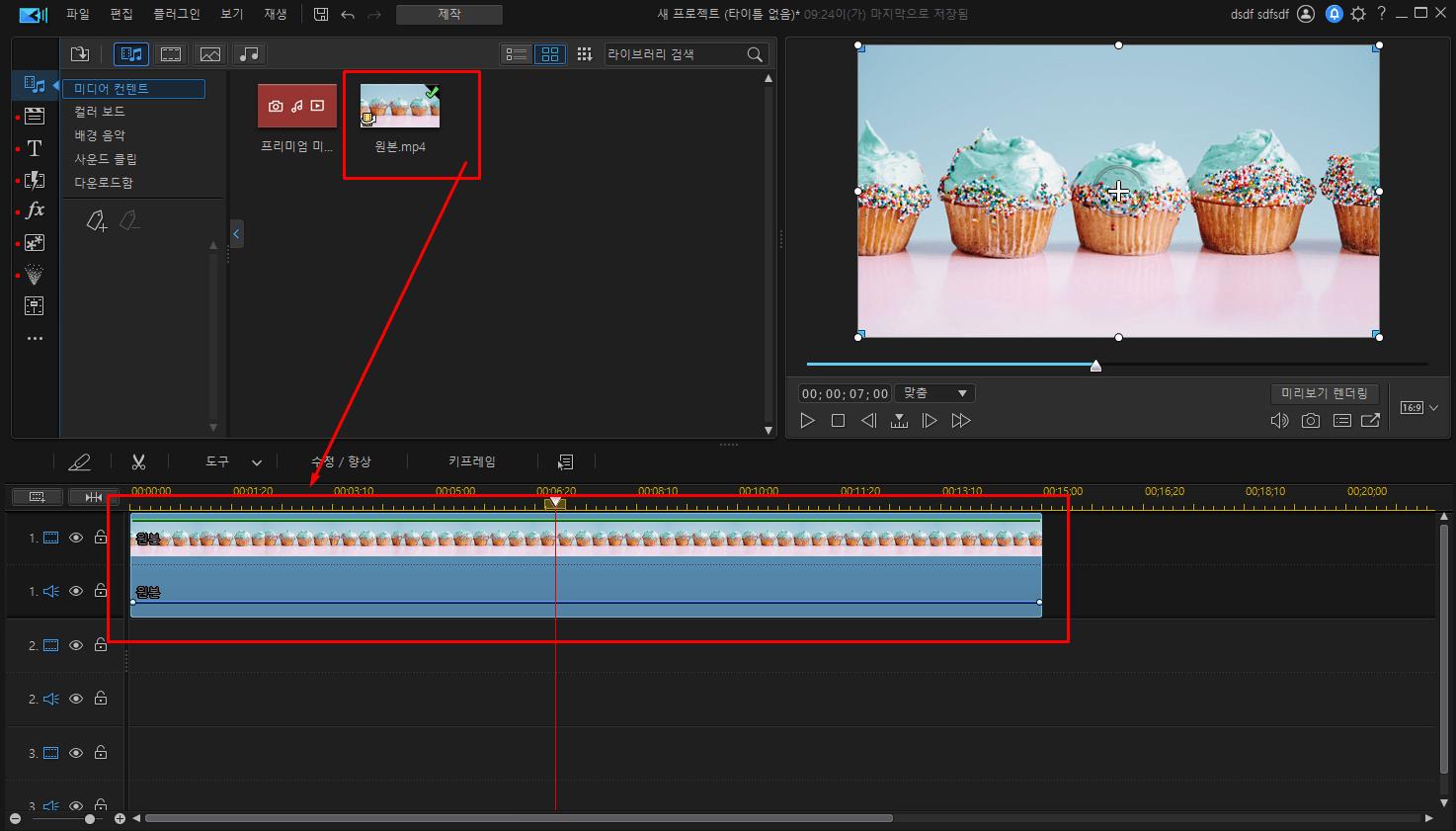Open help with the question mark icon

(x=1382, y=14)
